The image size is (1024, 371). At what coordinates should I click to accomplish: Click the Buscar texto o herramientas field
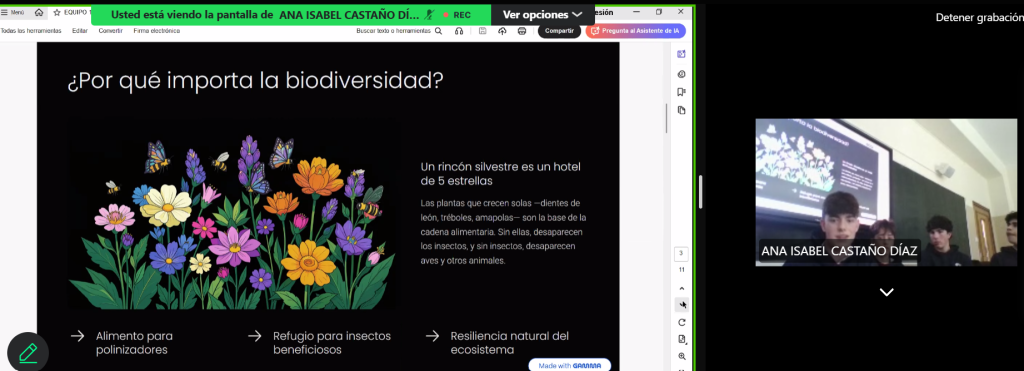pyautogui.click(x=393, y=31)
